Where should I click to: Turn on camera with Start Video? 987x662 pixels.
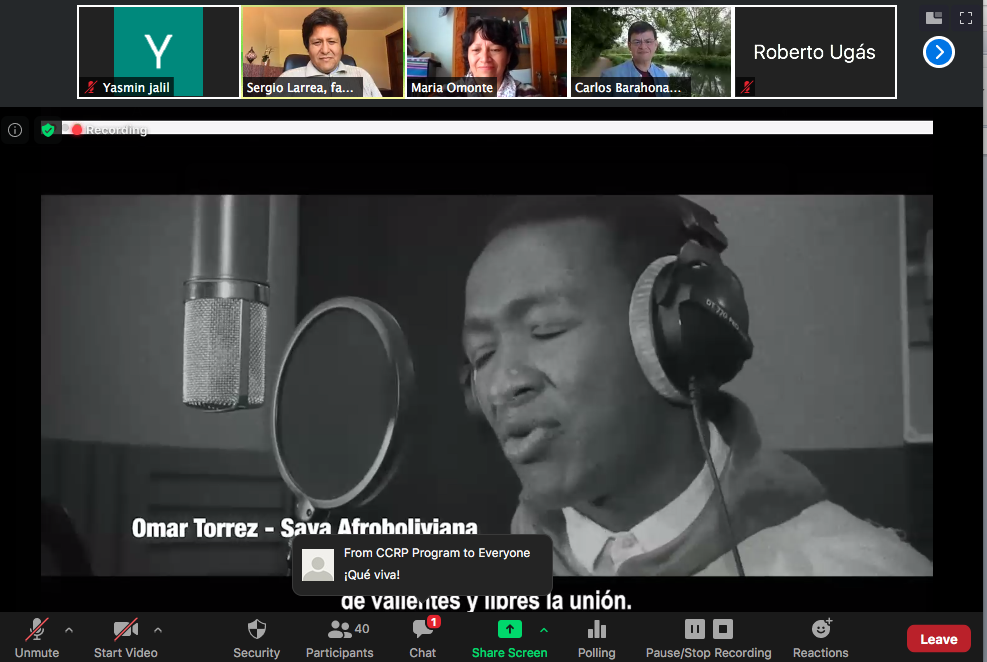[x=125, y=630]
